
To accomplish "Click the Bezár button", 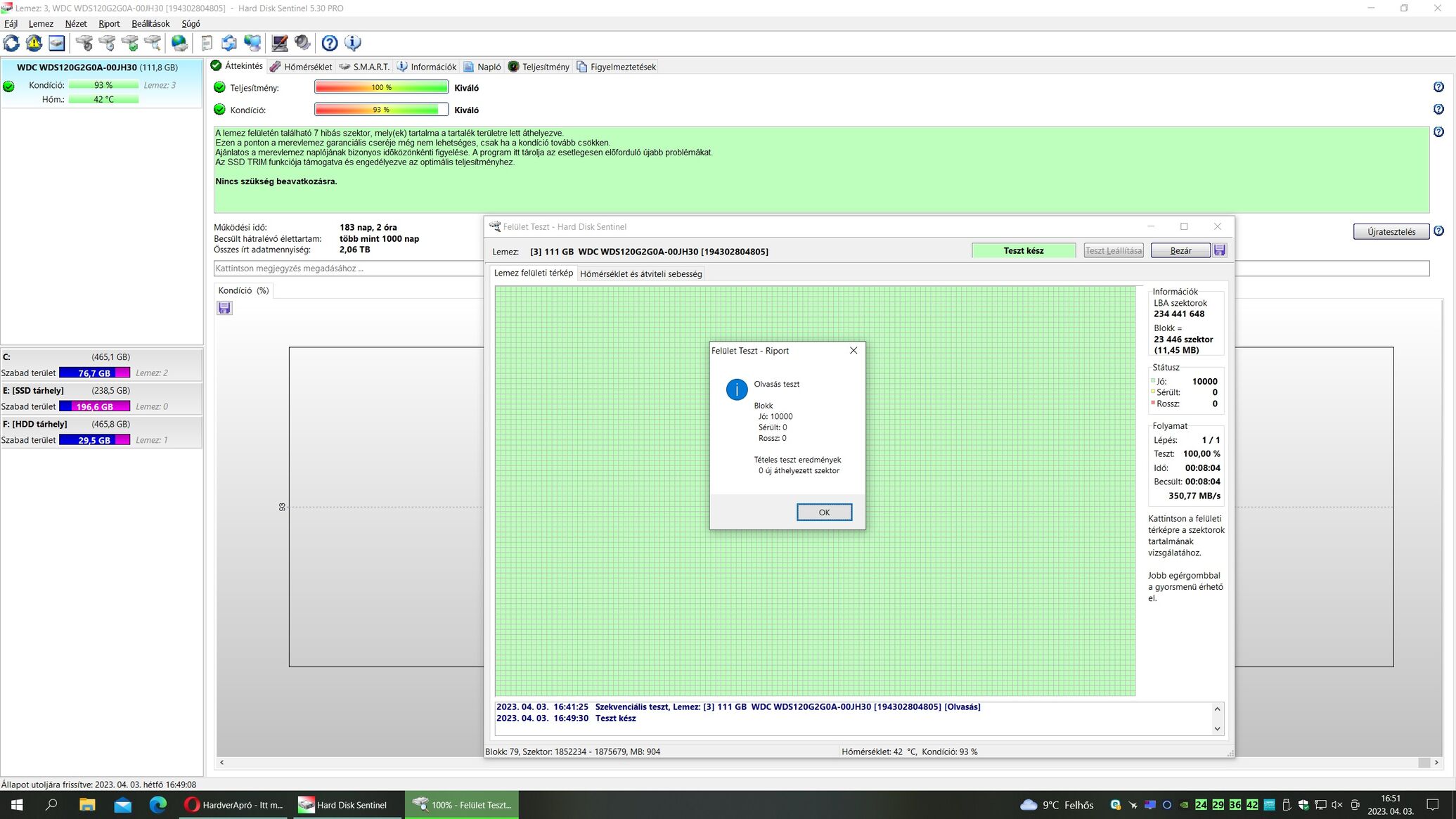I will [1180, 251].
